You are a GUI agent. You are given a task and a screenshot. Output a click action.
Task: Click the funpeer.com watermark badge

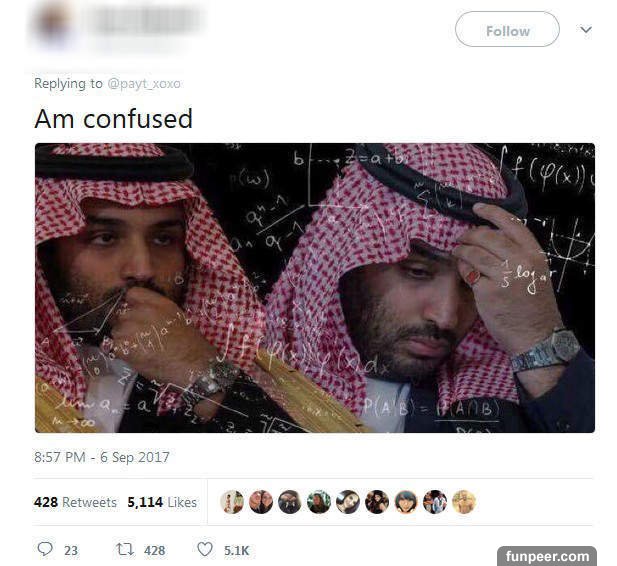547,556
